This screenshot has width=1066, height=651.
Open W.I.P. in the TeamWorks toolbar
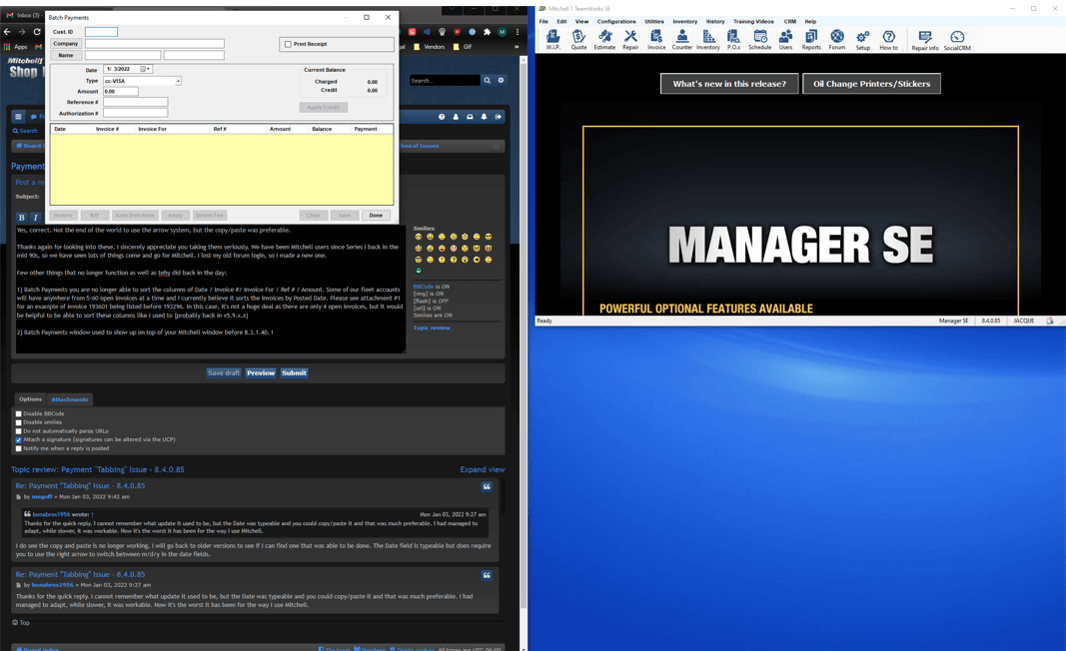(553, 39)
